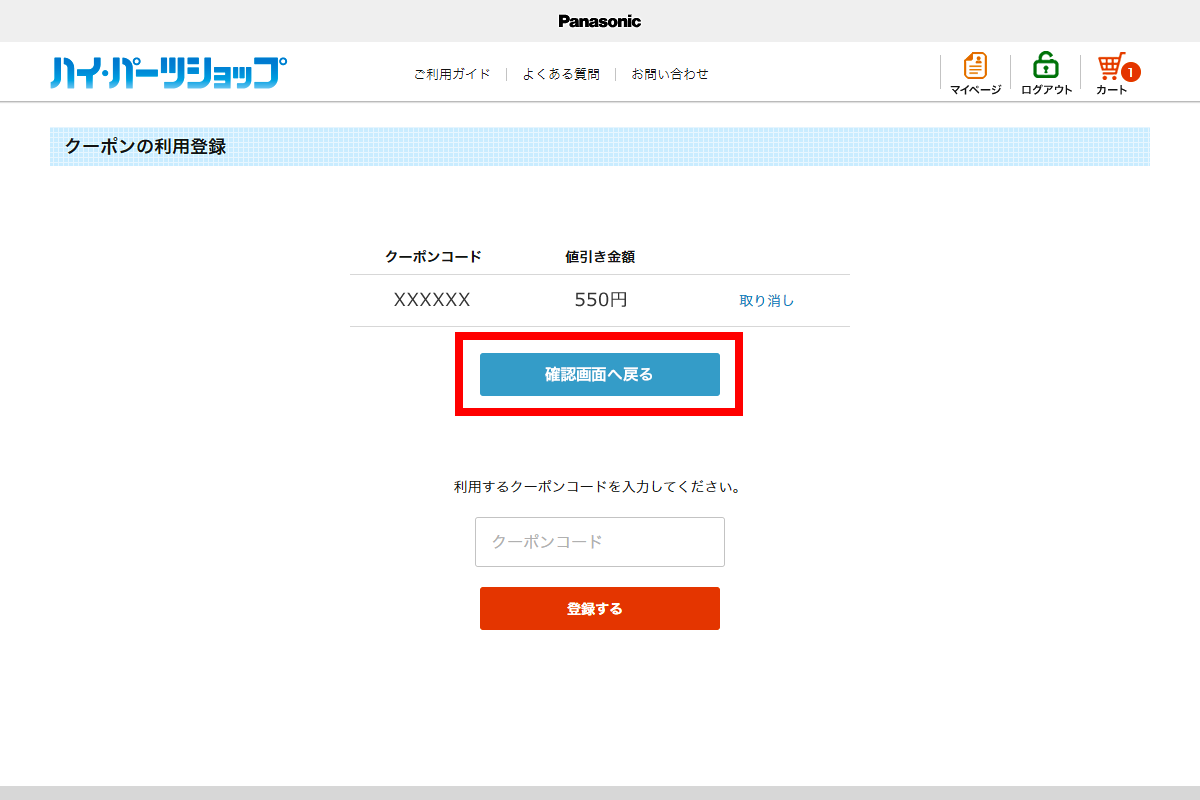Select the XXXXXX coupon code entry
Screen dimensions: 1200x800
point(432,300)
